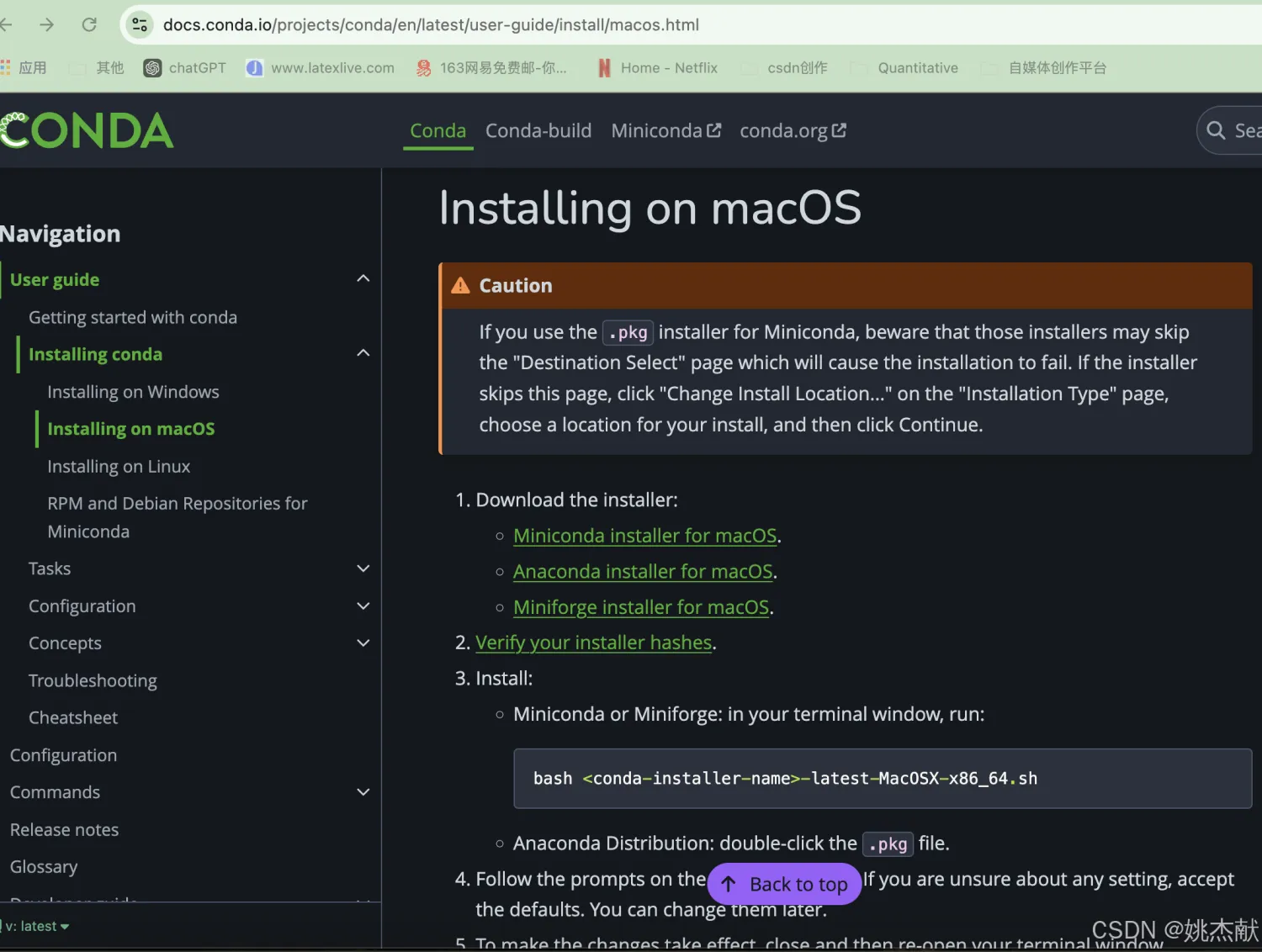Open site information icon in address bar
The width and height of the screenshot is (1262, 952).
coord(140,25)
